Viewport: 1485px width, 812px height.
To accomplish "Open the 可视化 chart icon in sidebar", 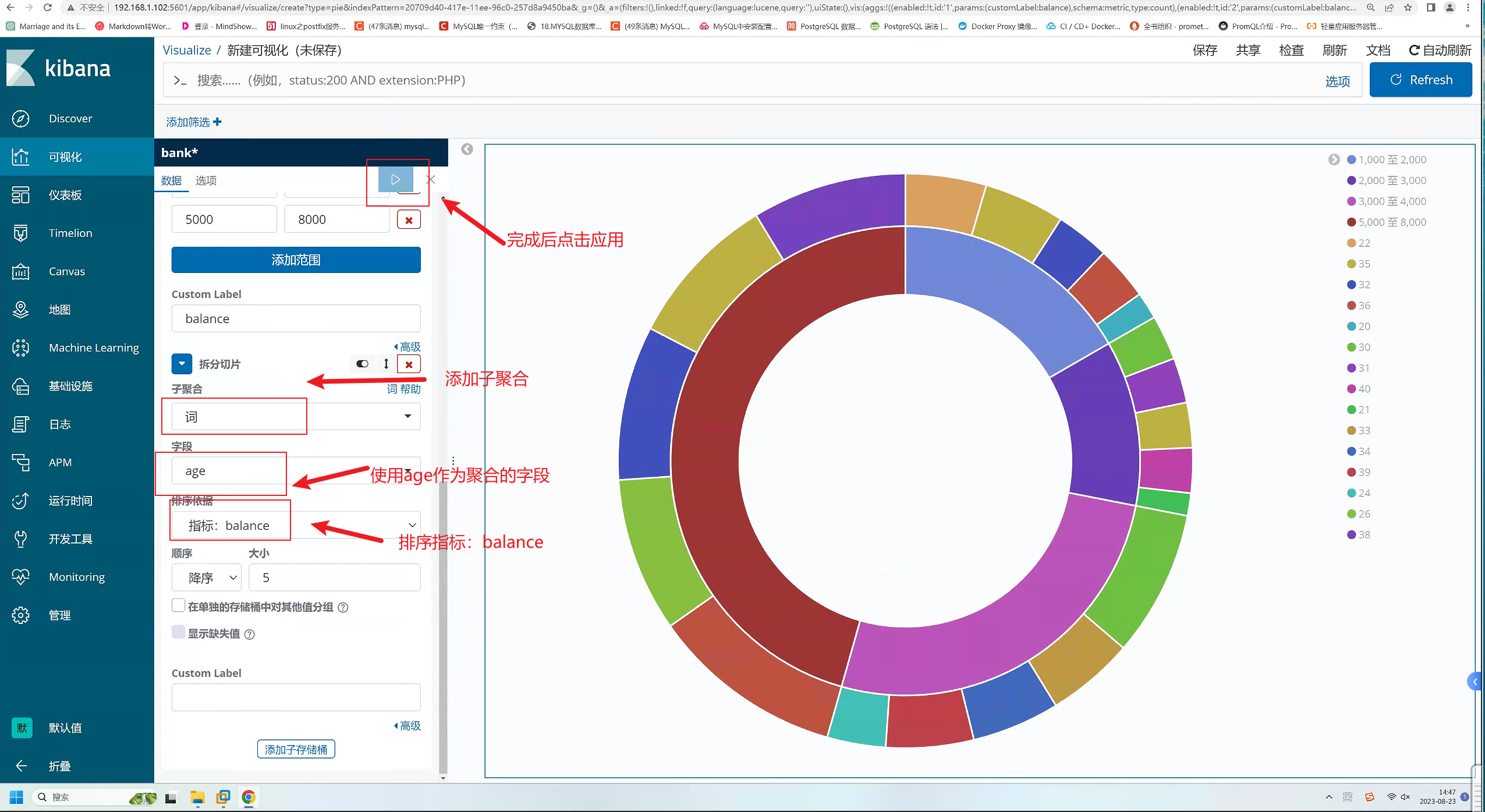I will [x=20, y=157].
